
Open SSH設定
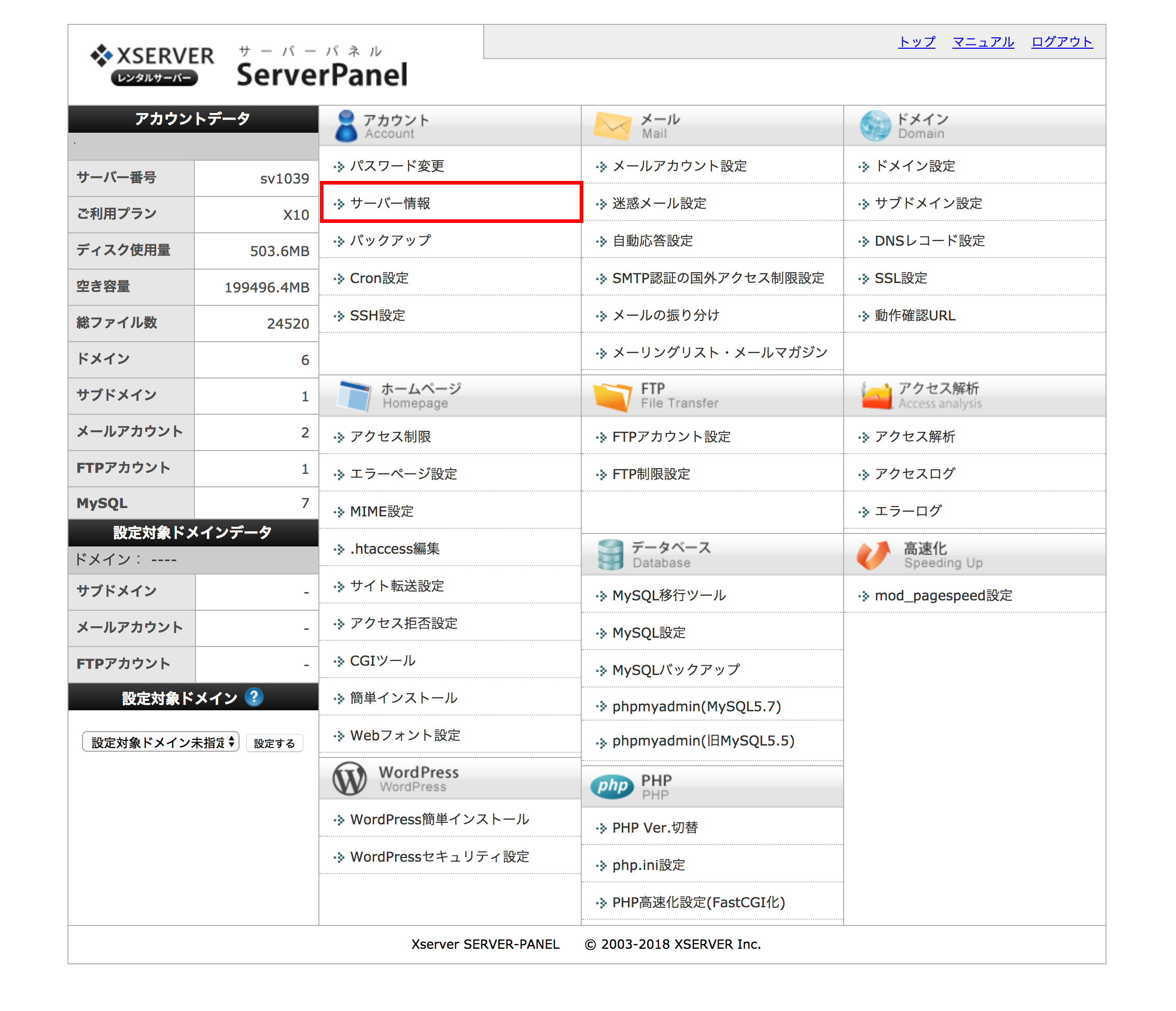pyautogui.click(x=377, y=315)
